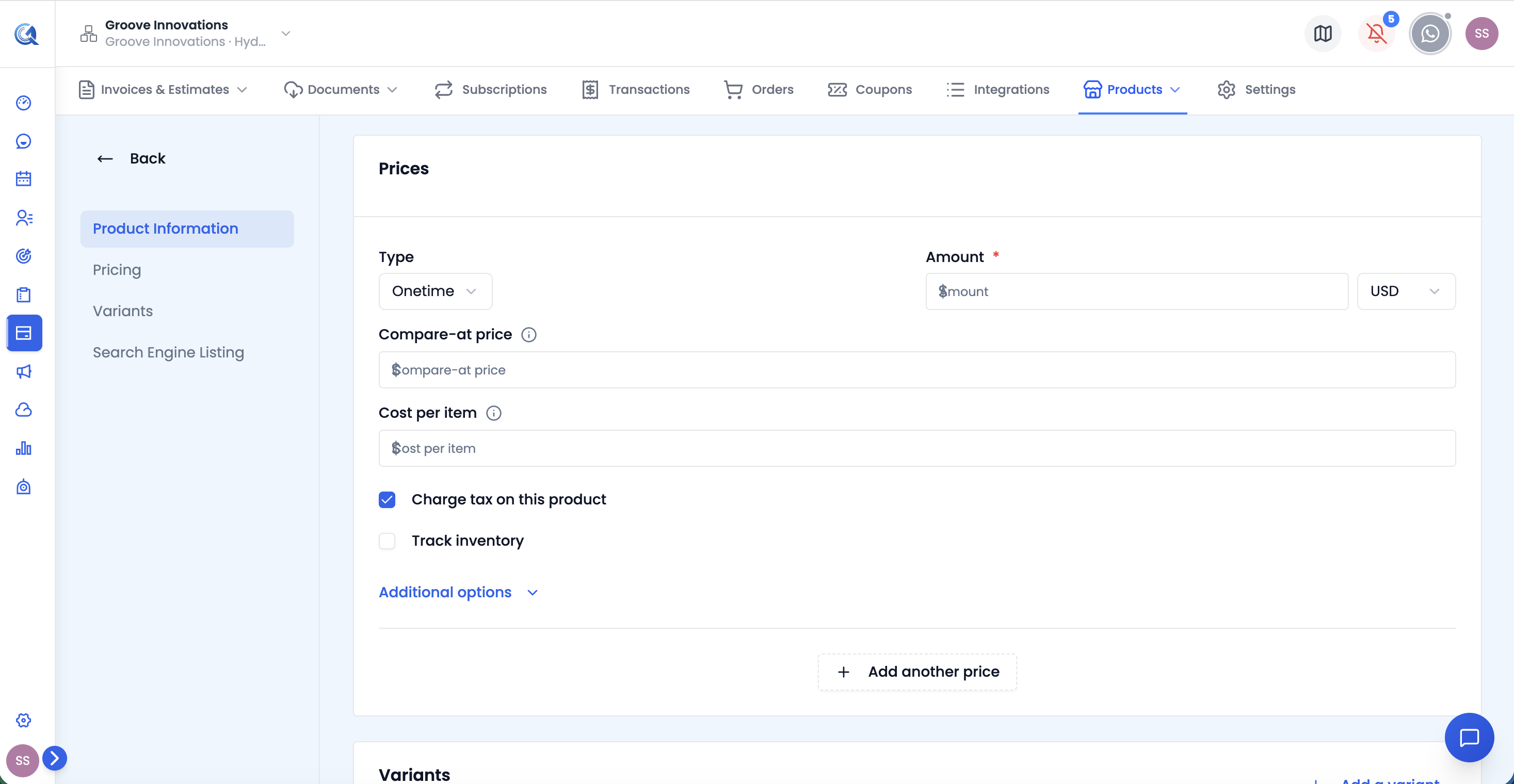The width and height of the screenshot is (1514, 784).
Task: Jump to Search Engine Listing section
Action: [x=168, y=353]
